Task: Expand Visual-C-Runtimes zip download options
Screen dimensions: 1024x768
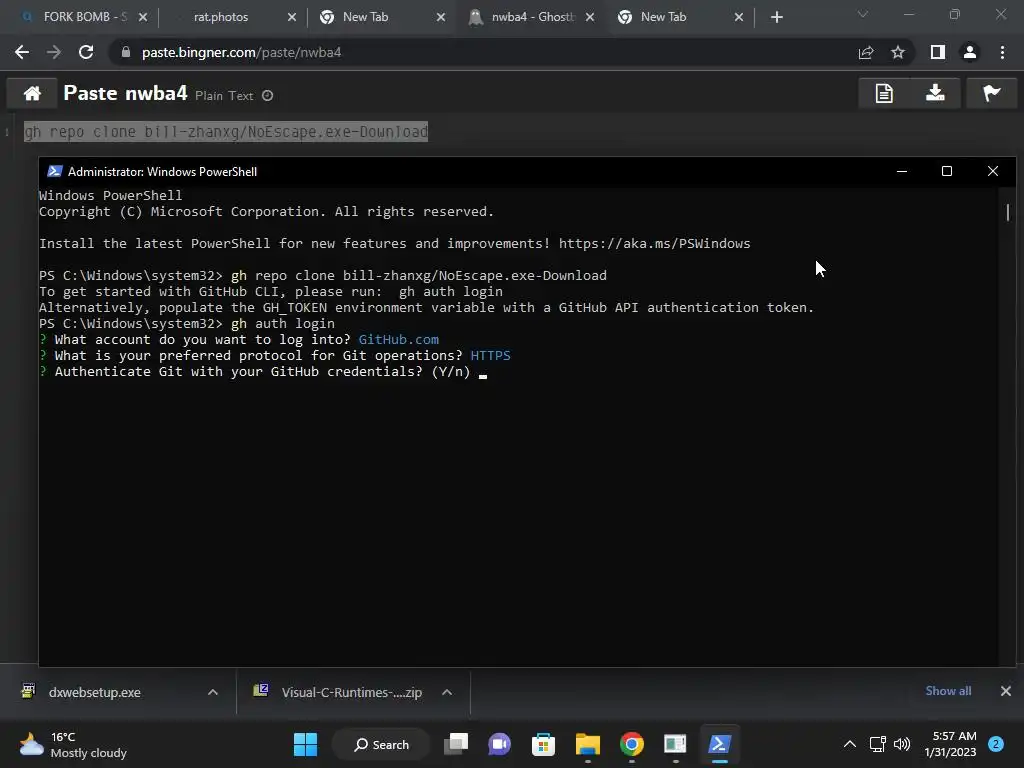Action: tap(447, 692)
